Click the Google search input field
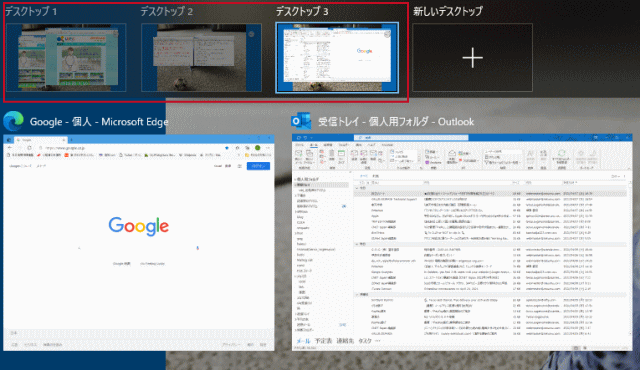 pyautogui.click(x=138, y=248)
